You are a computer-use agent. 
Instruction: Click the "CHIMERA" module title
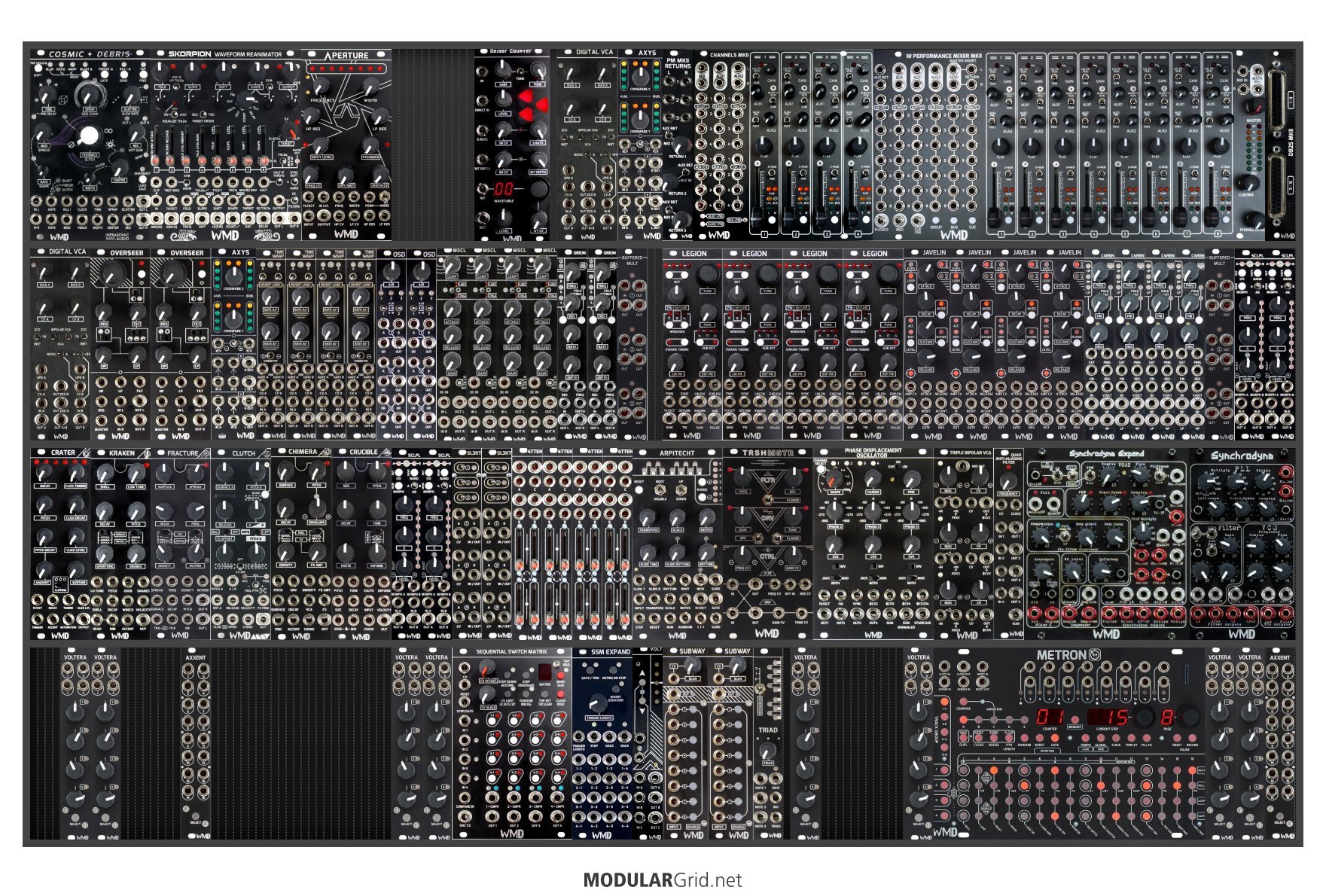[x=302, y=453]
